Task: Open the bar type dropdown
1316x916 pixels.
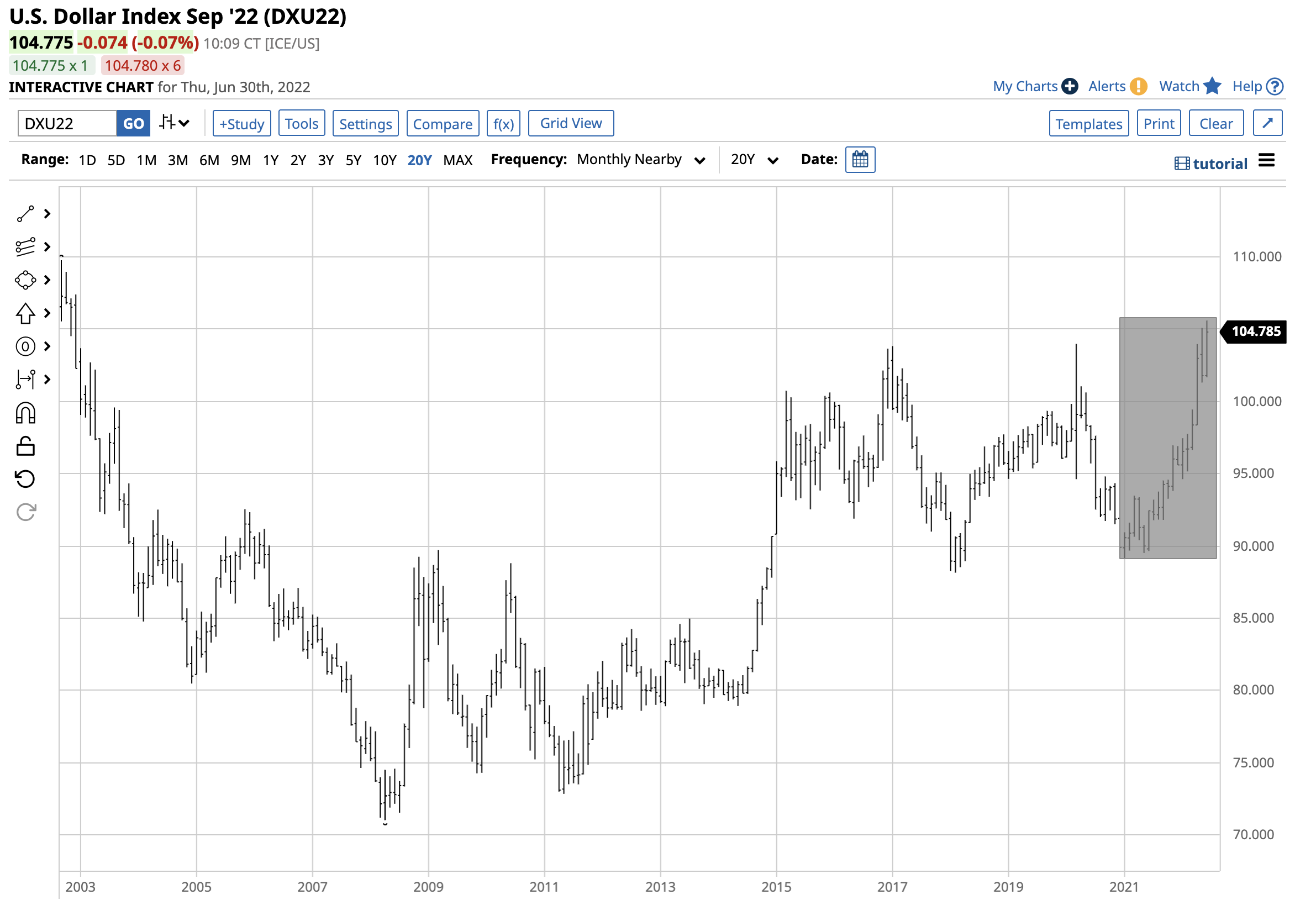Action: tap(174, 123)
